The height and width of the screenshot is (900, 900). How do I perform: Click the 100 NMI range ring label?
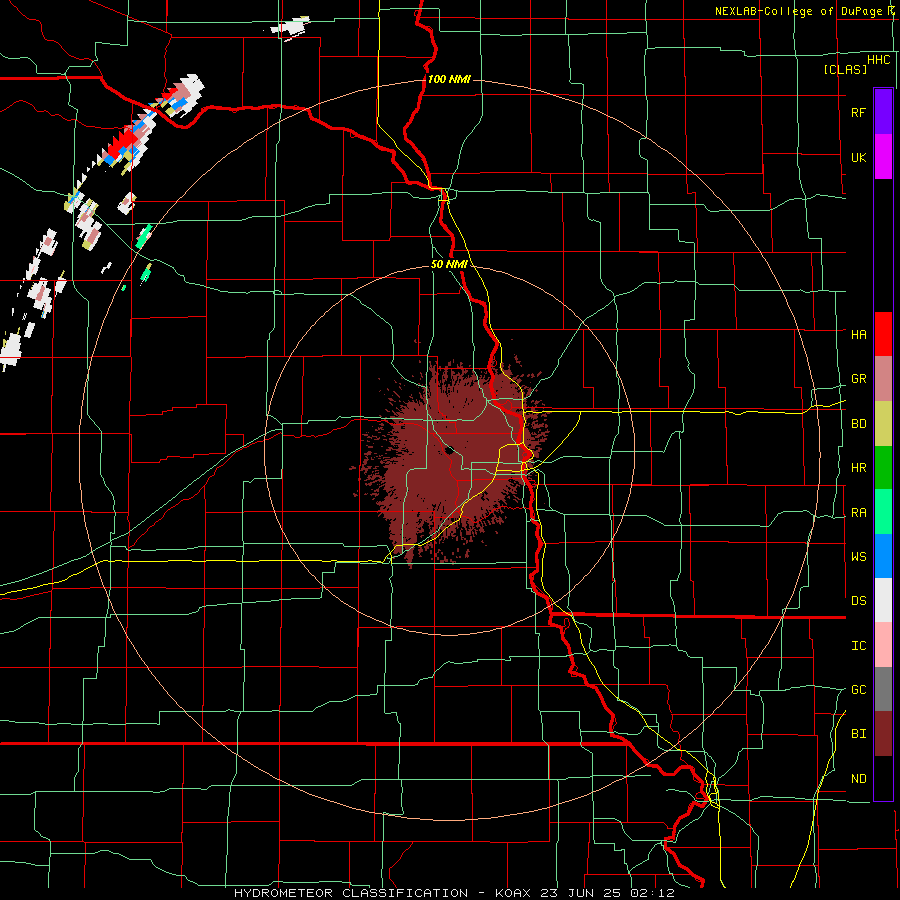tap(449, 79)
